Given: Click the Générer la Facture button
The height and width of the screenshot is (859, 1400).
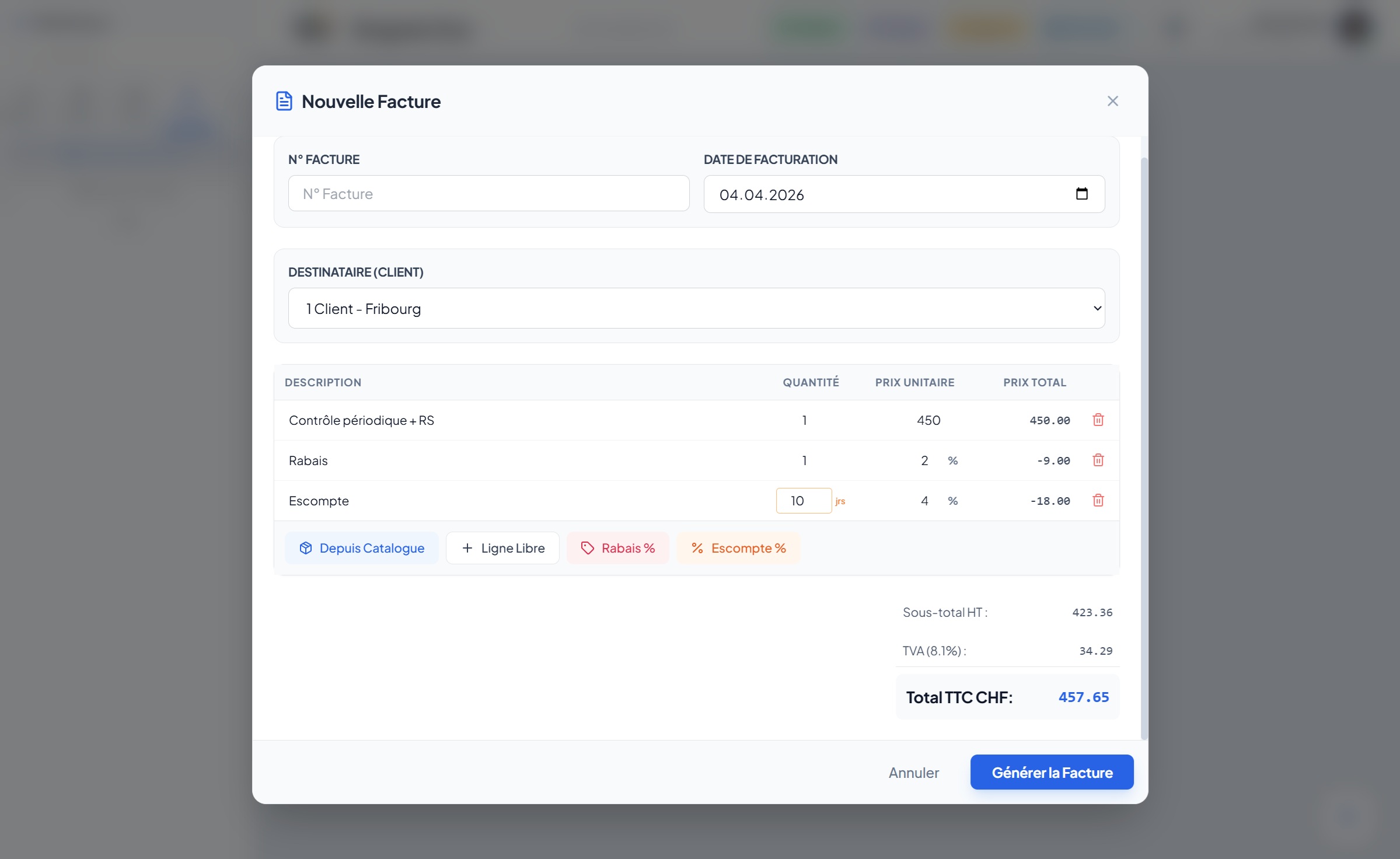Looking at the screenshot, I should 1052,772.
